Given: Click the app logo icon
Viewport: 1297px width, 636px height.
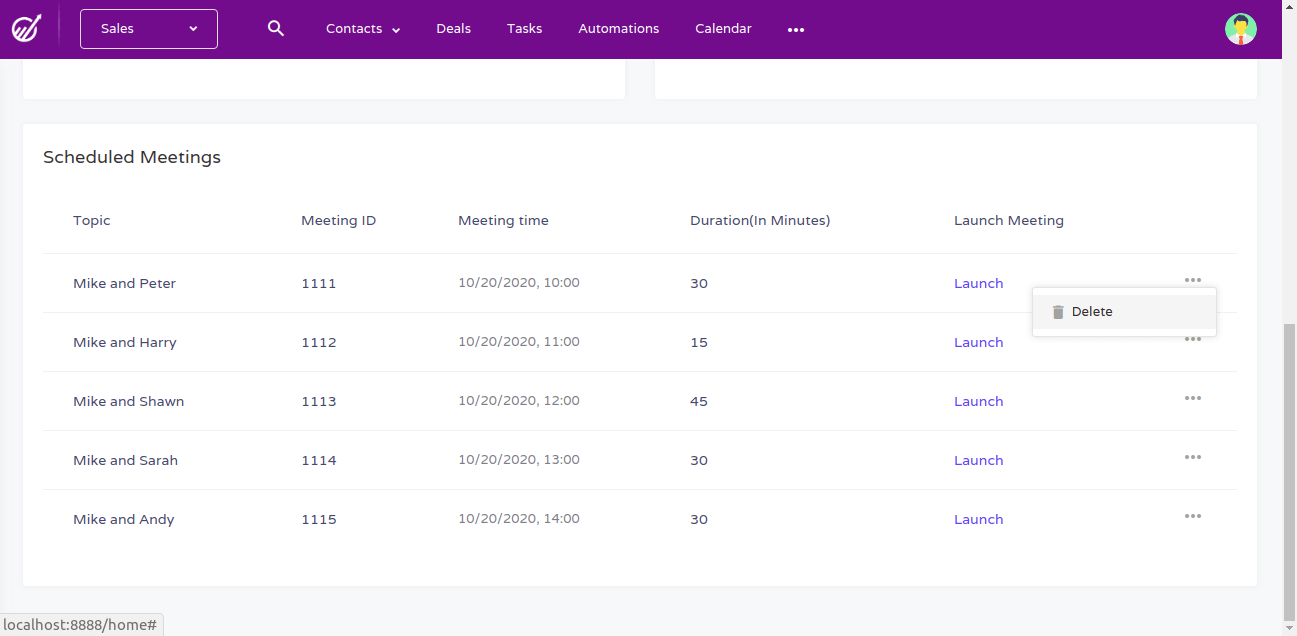Looking at the screenshot, I should pyautogui.click(x=25, y=28).
